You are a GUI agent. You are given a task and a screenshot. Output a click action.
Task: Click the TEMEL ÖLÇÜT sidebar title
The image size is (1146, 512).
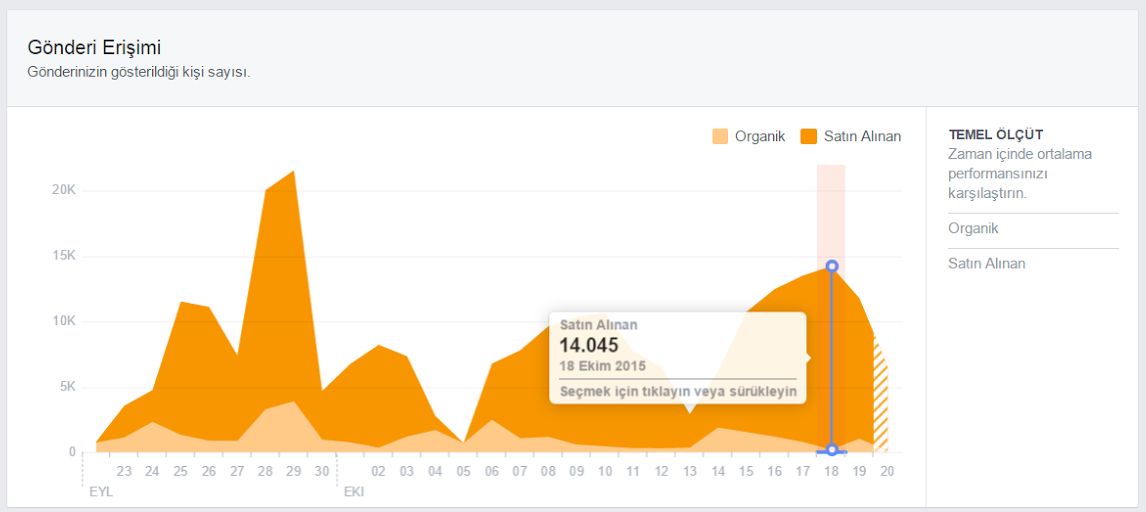[995, 135]
